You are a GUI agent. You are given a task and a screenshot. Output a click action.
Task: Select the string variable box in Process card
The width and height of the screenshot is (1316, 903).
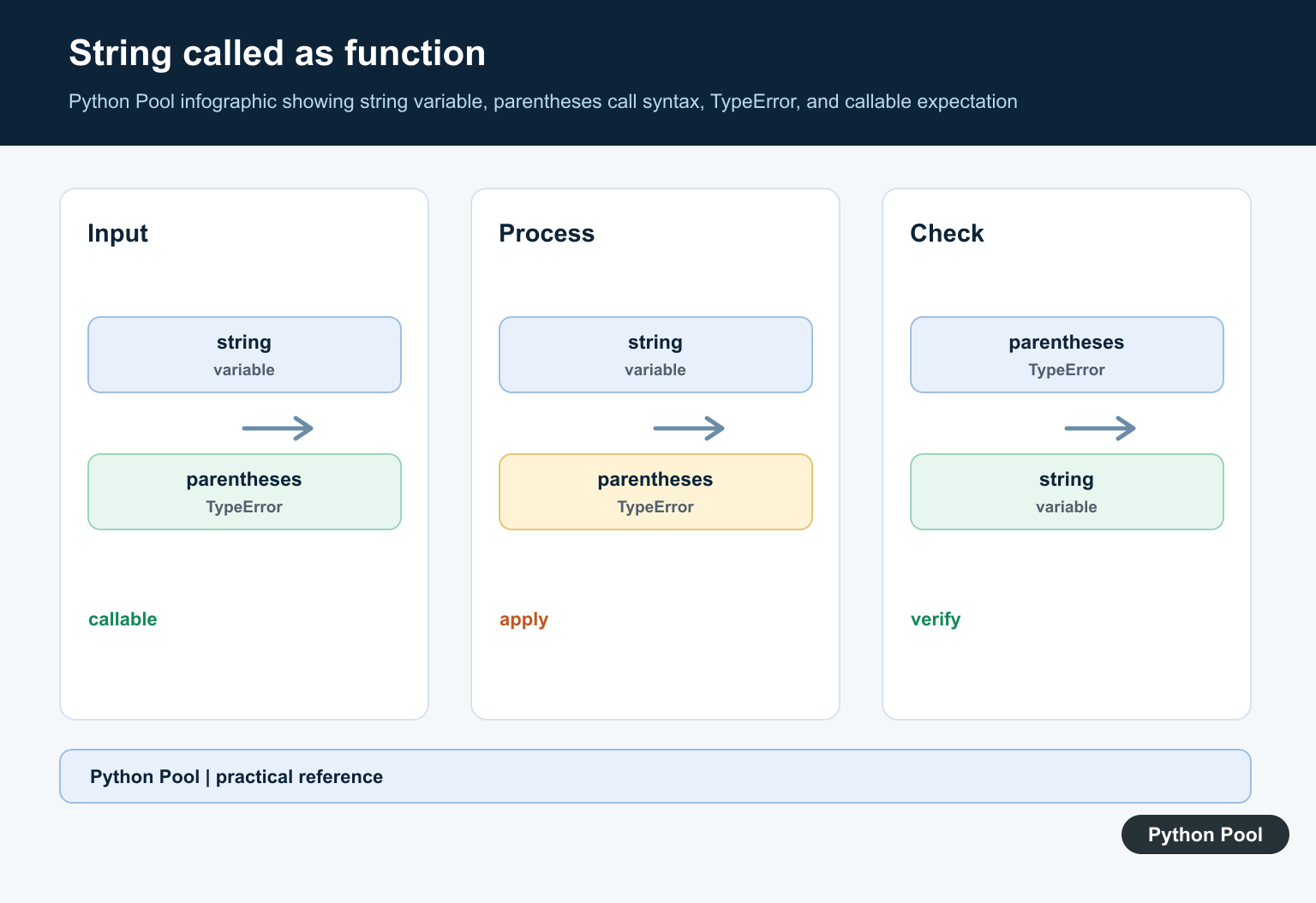point(655,355)
